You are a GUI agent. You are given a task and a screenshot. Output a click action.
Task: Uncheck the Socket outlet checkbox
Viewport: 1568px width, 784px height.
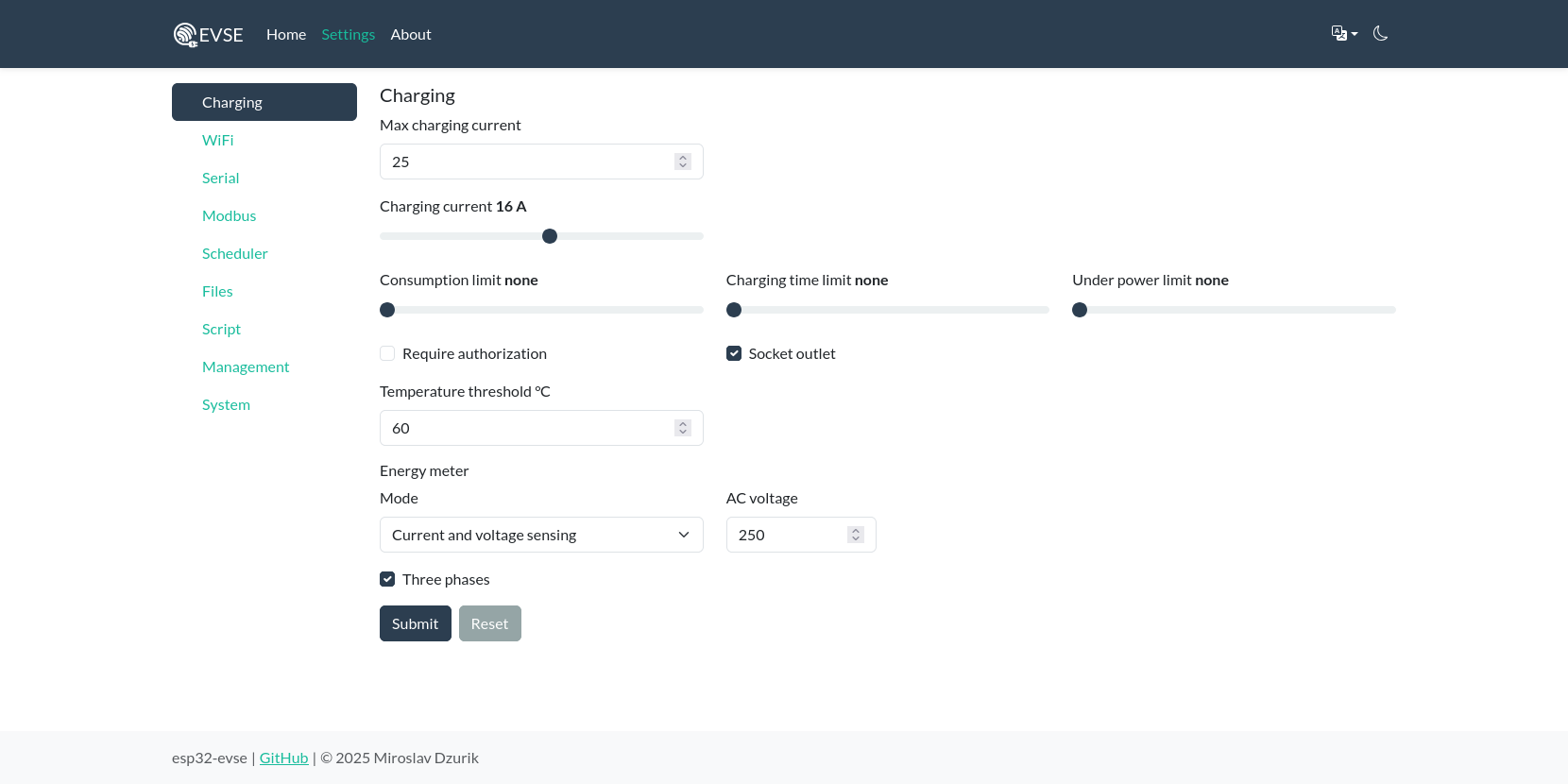(x=734, y=353)
